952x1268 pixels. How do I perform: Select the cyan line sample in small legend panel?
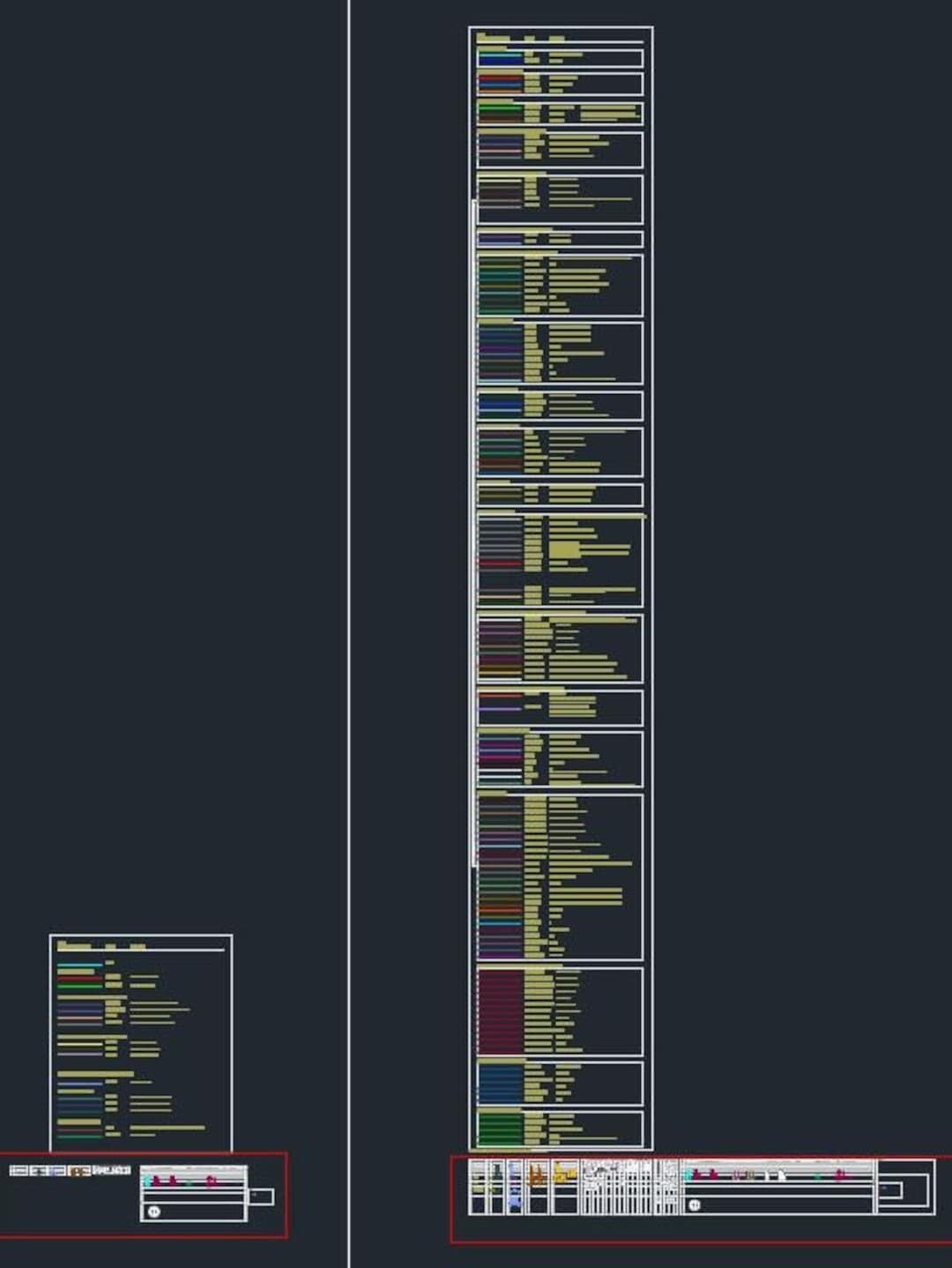pyautogui.click(x=79, y=966)
